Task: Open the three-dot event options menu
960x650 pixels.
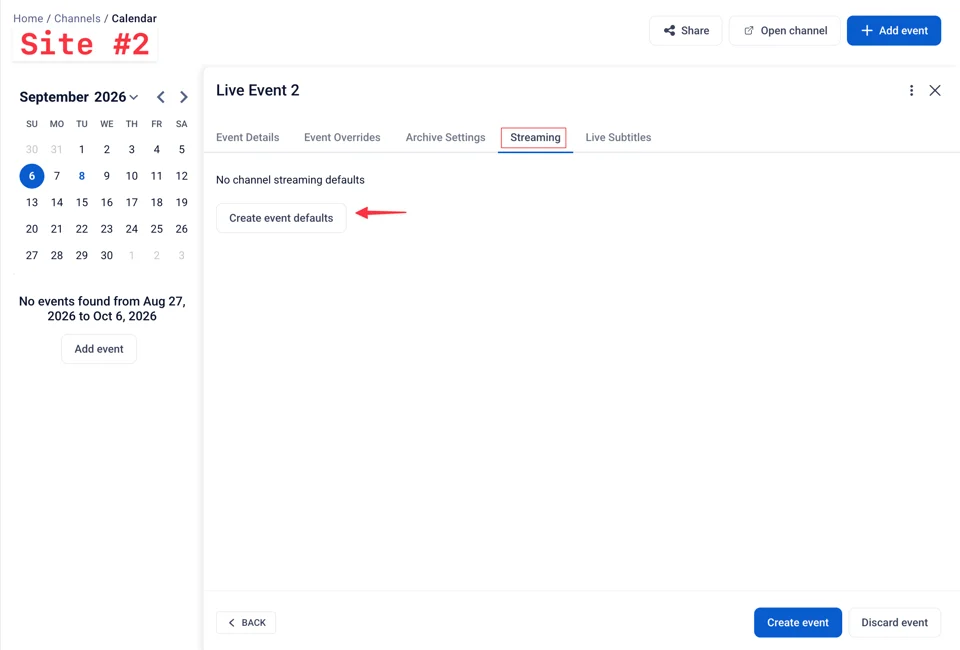Action: (x=911, y=91)
